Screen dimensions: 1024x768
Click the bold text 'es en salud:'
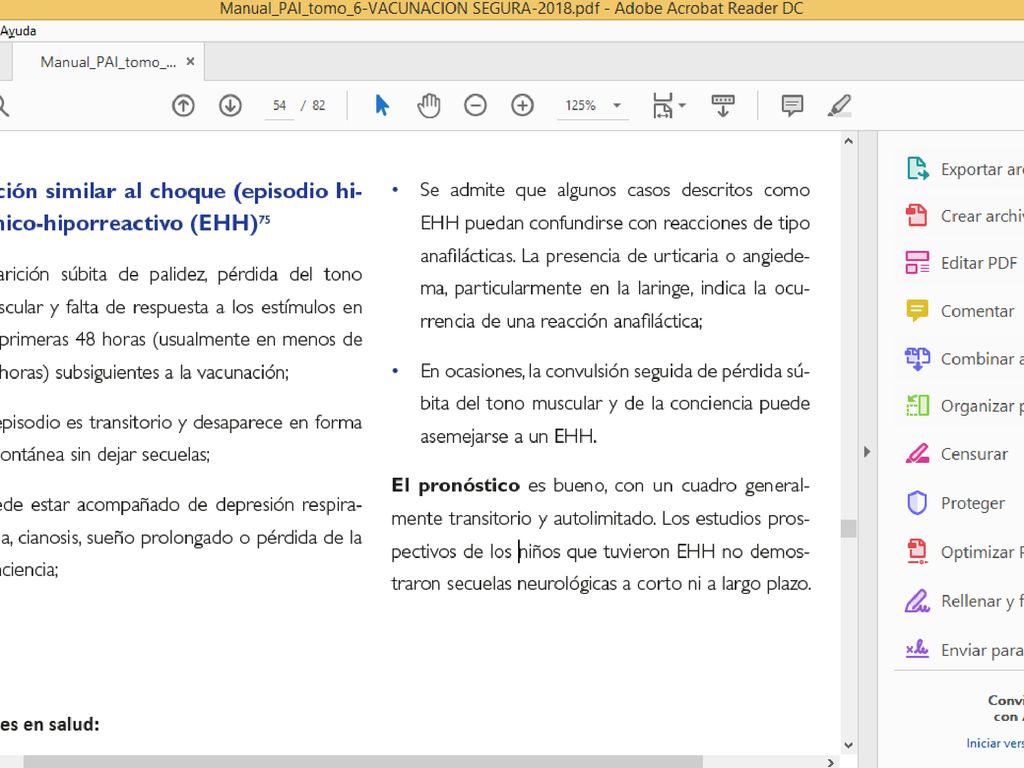click(50, 724)
